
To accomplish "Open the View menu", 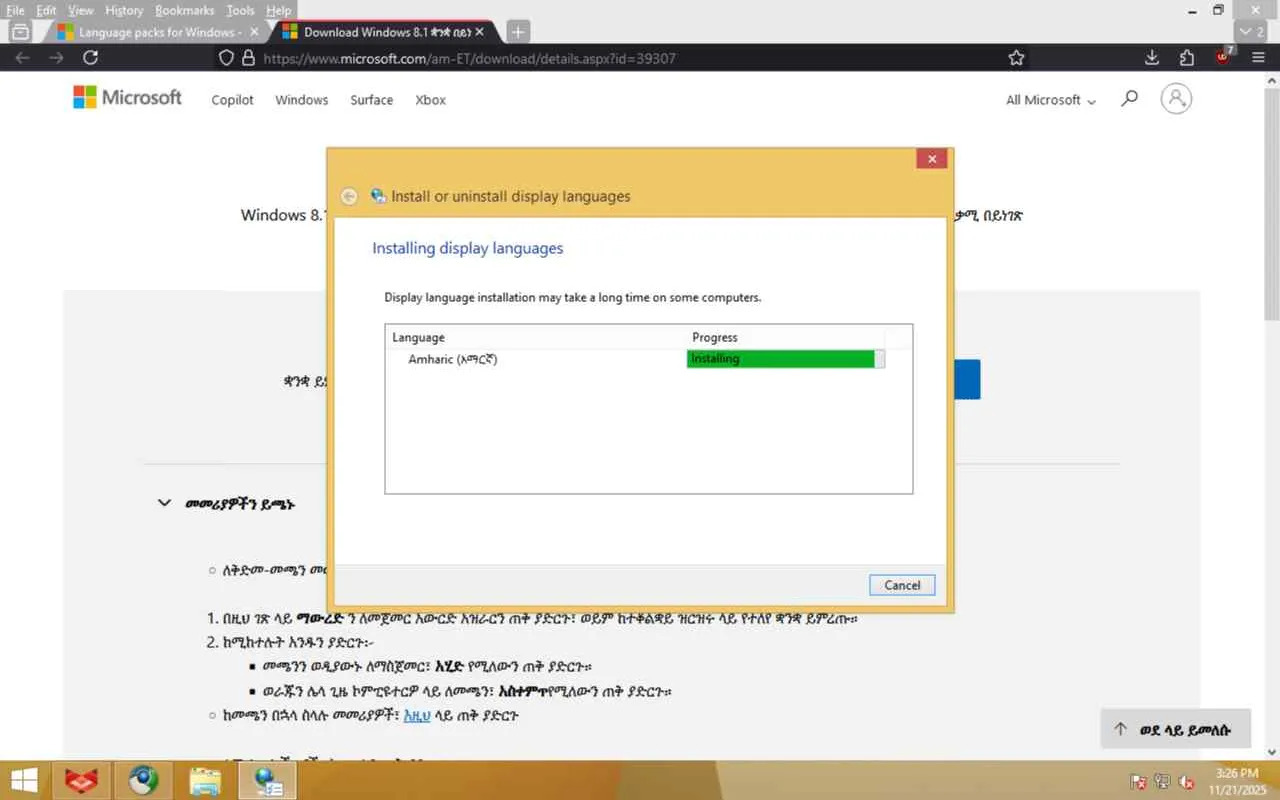I will (x=80, y=10).
